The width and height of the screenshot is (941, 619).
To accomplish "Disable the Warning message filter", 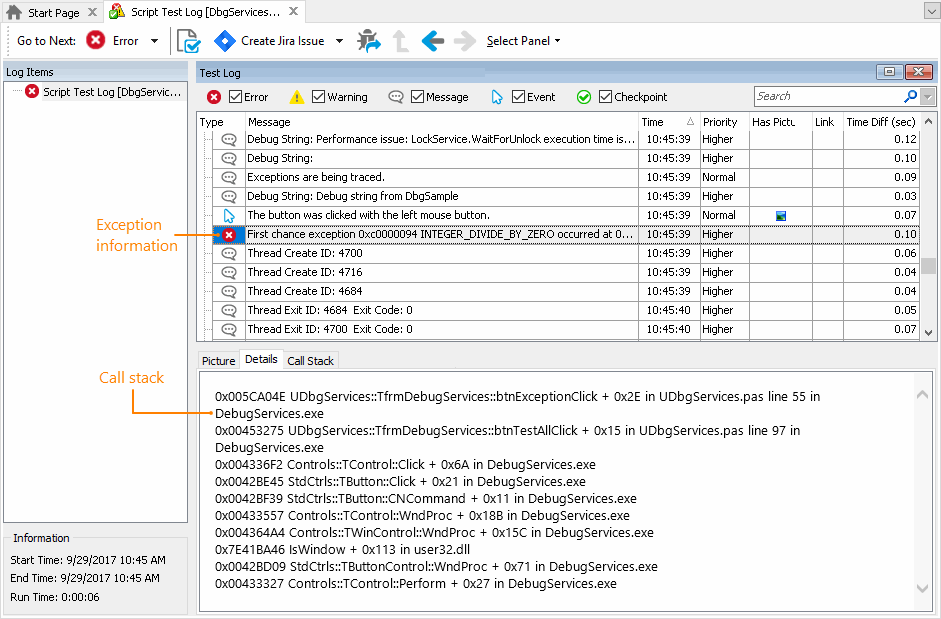I will 317,96.
